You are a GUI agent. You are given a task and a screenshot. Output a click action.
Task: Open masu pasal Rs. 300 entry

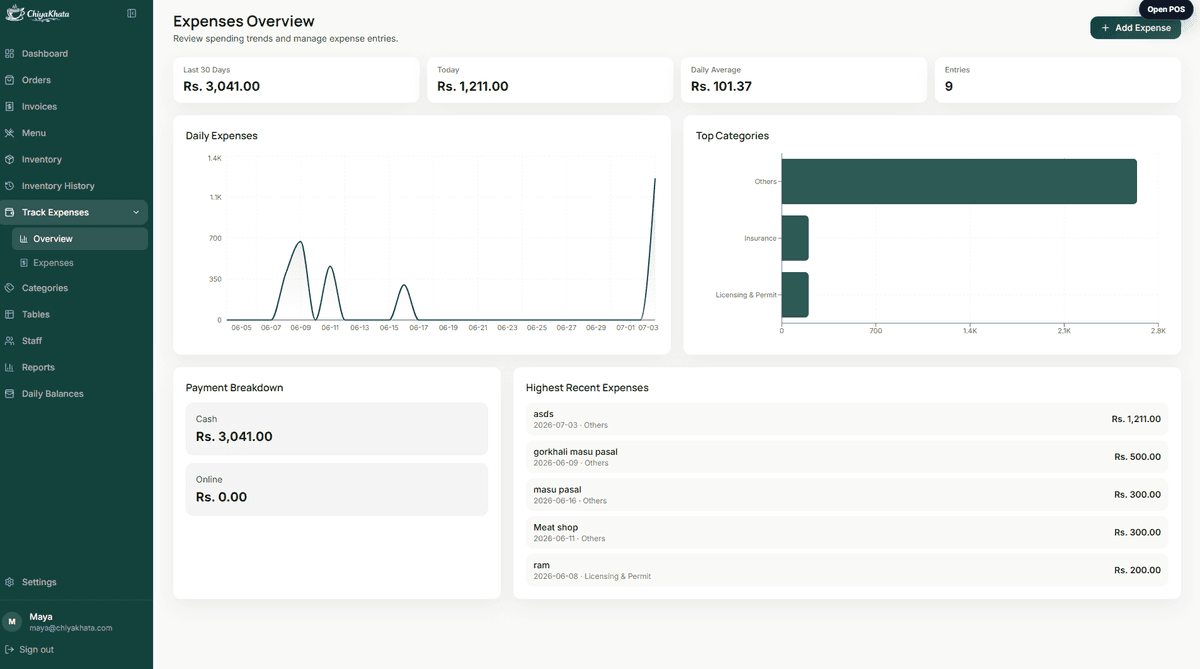pos(847,495)
